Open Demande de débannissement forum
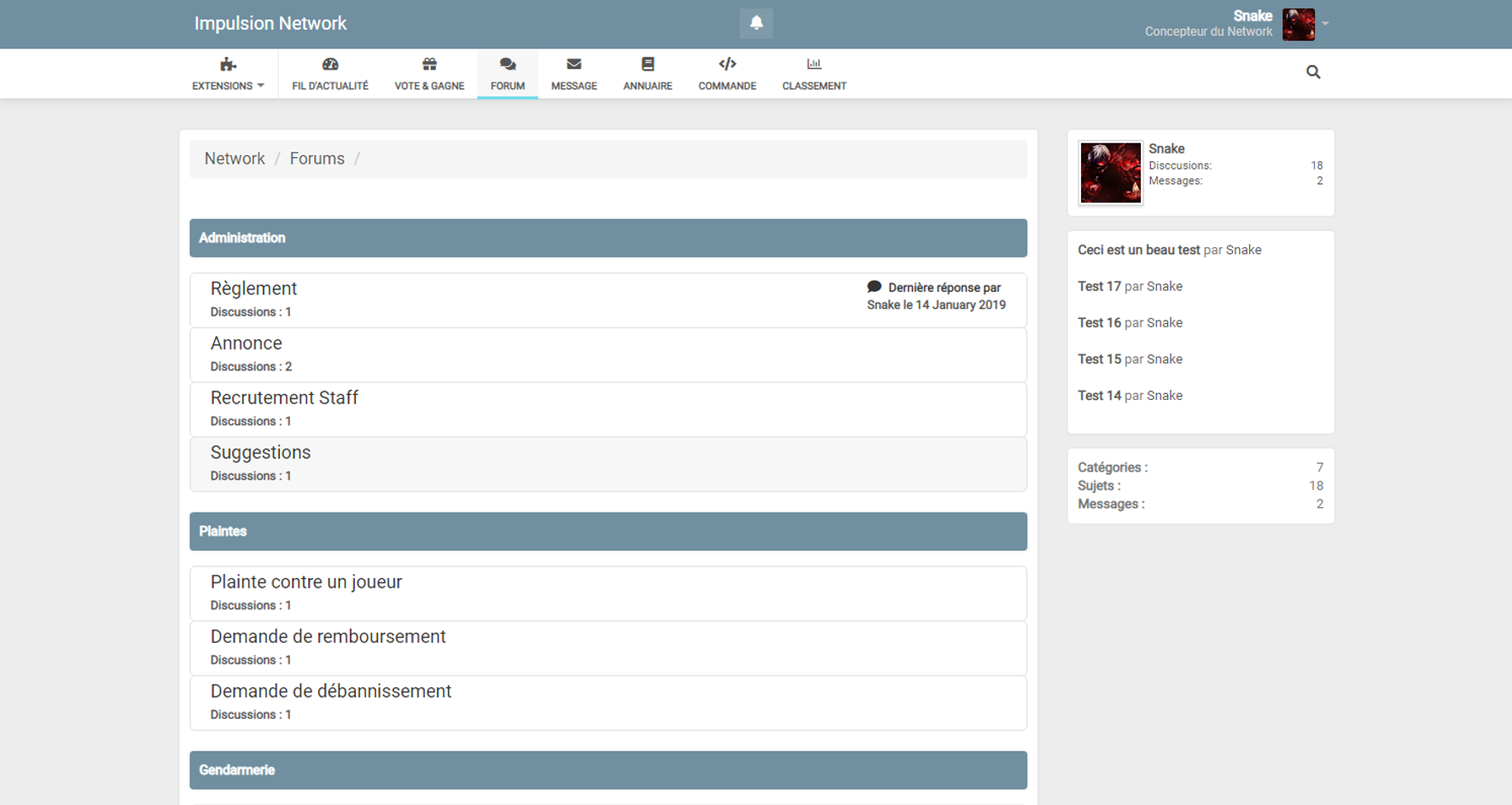Viewport: 1512px width, 805px height. coord(330,692)
